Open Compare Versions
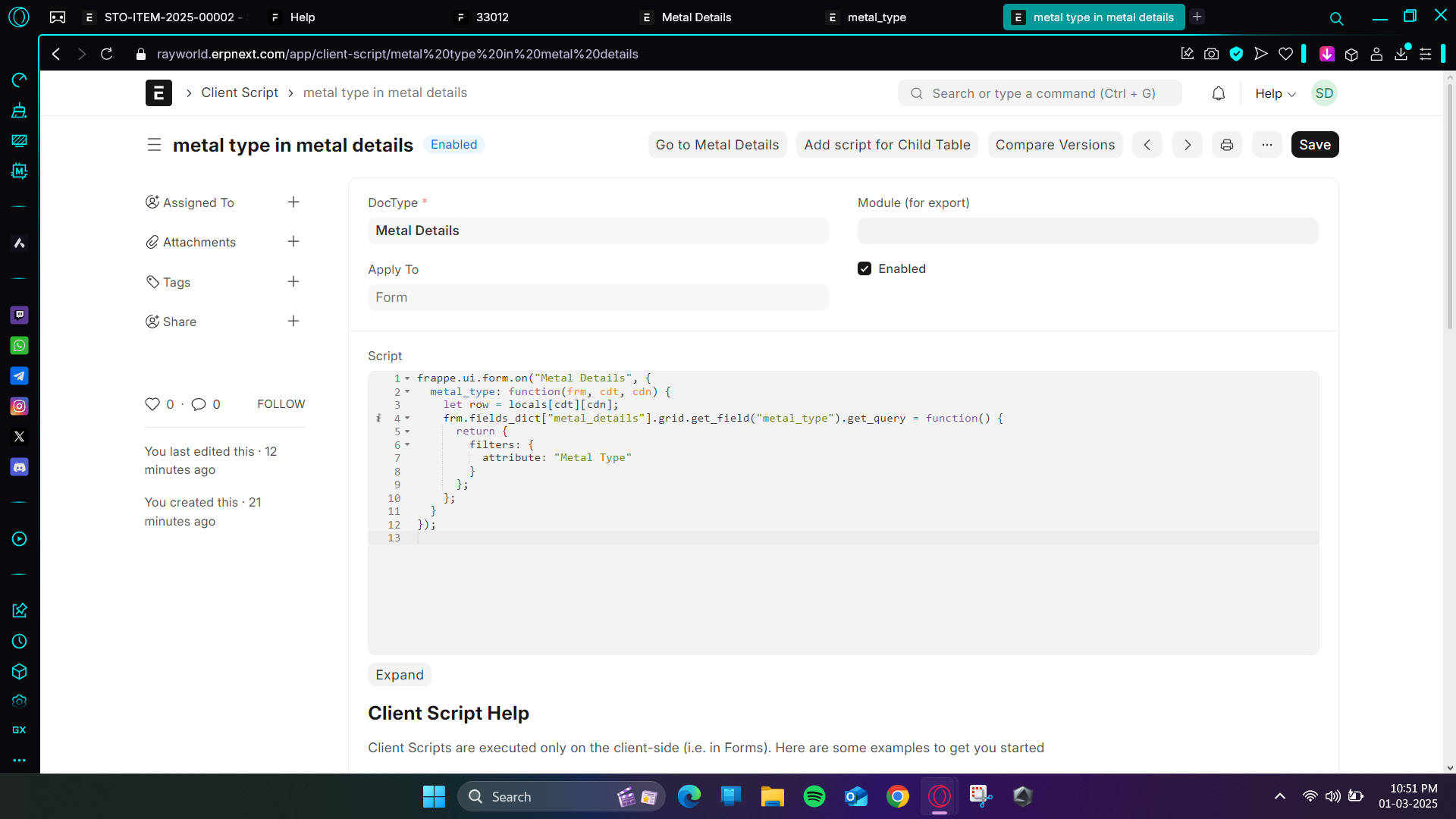 pos(1055,145)
